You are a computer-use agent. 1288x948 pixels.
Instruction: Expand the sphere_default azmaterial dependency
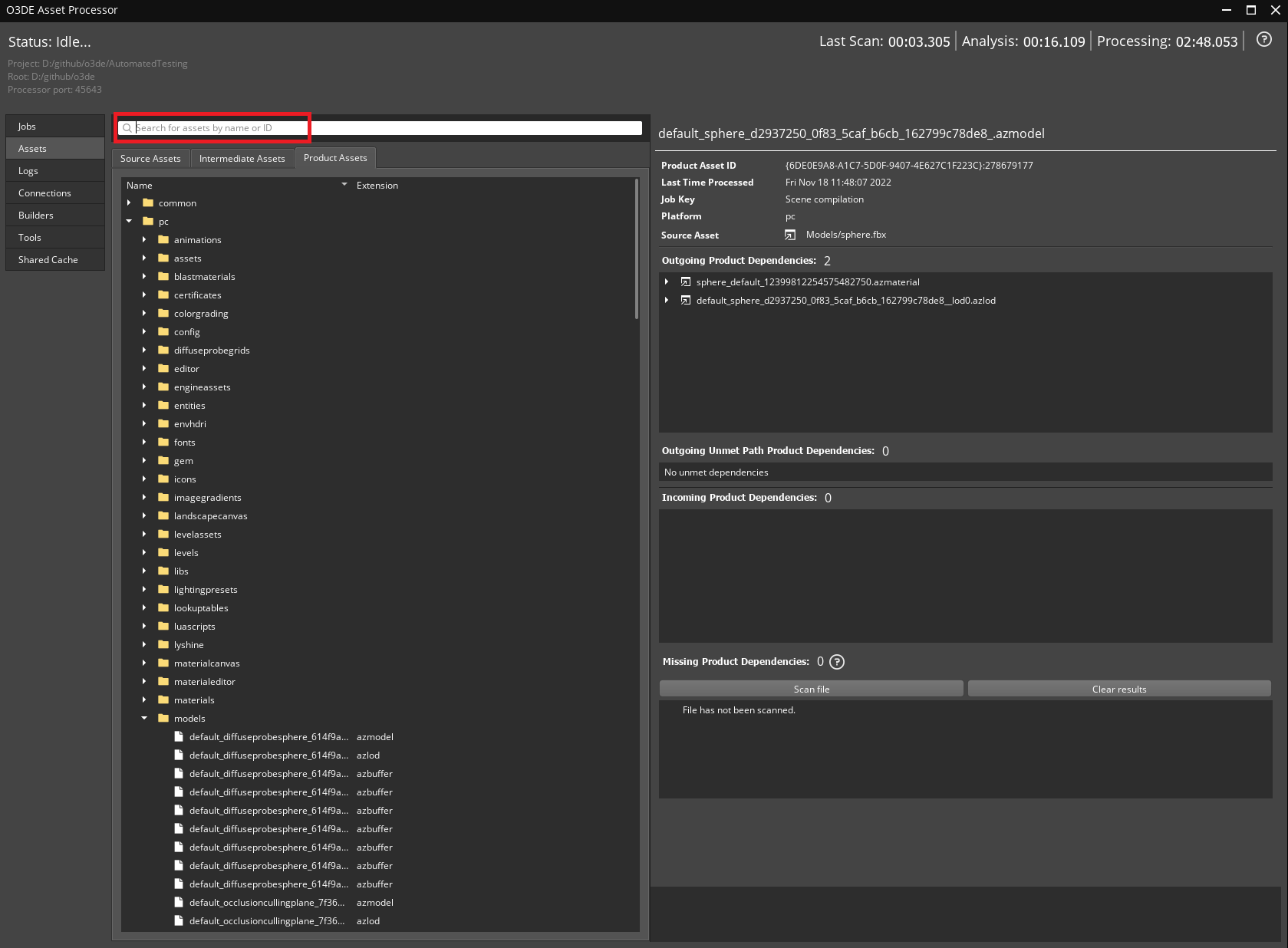665,281
